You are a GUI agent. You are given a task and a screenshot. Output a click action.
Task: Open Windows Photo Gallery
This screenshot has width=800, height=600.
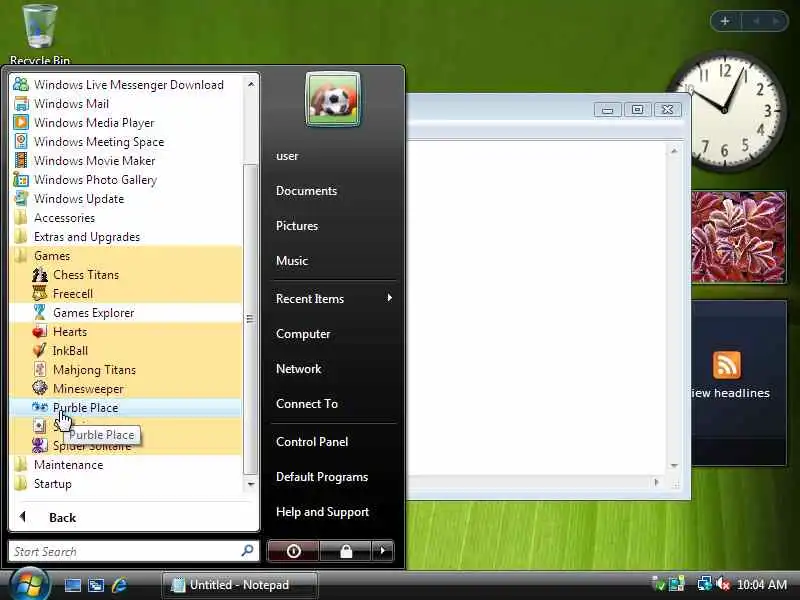[x=126, y=180]
